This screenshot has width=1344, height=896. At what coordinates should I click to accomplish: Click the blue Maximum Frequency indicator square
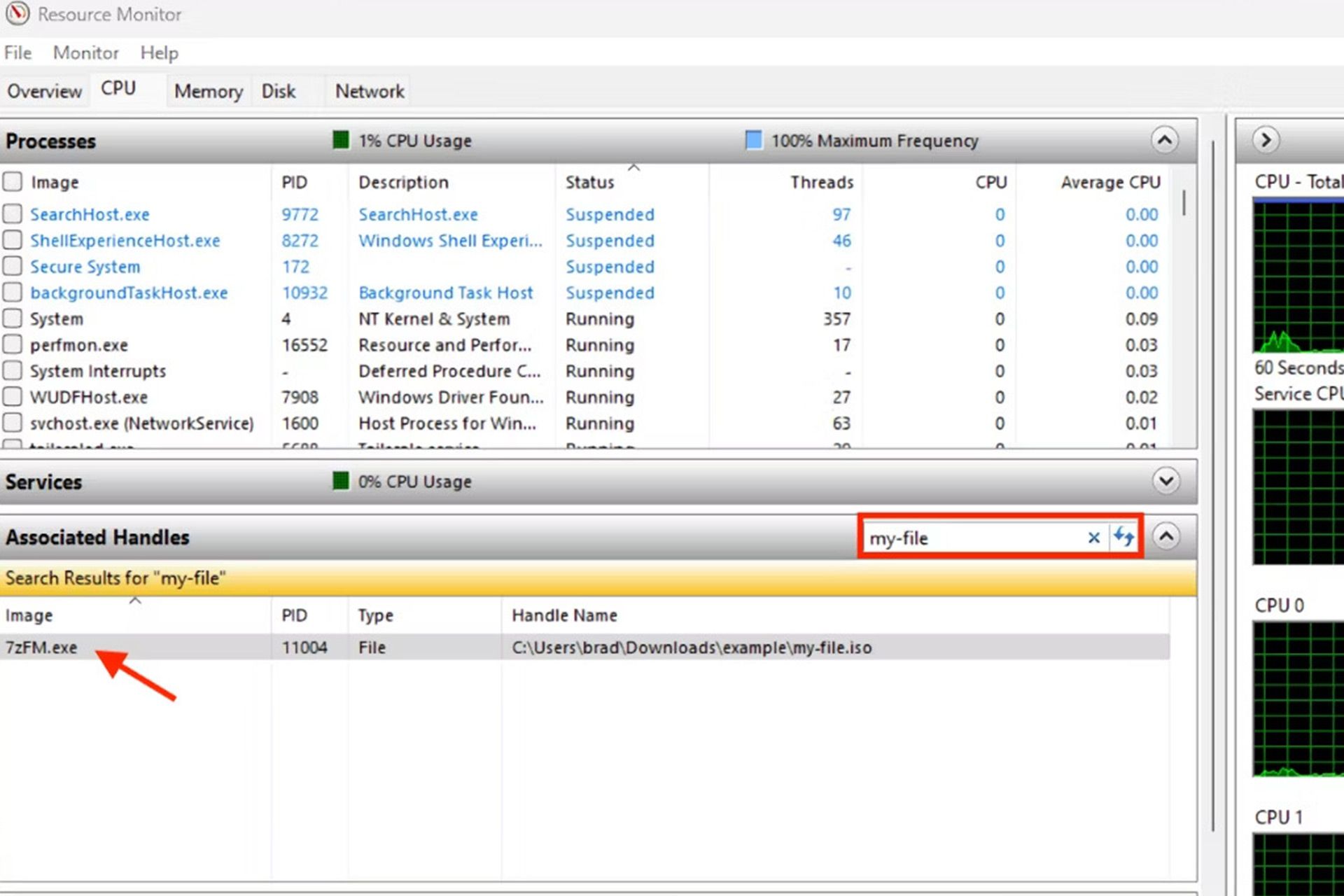753,140
